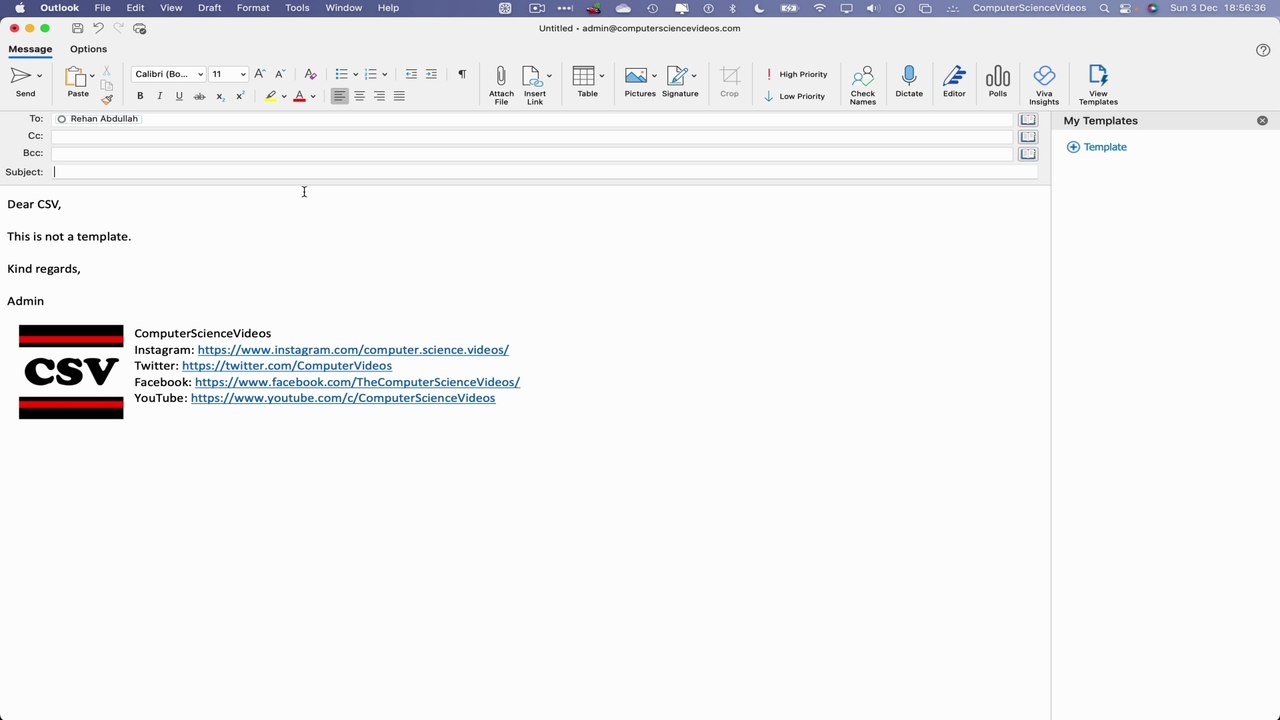
Task: Click the Attach File paperclip
Action: click(501, 77)
